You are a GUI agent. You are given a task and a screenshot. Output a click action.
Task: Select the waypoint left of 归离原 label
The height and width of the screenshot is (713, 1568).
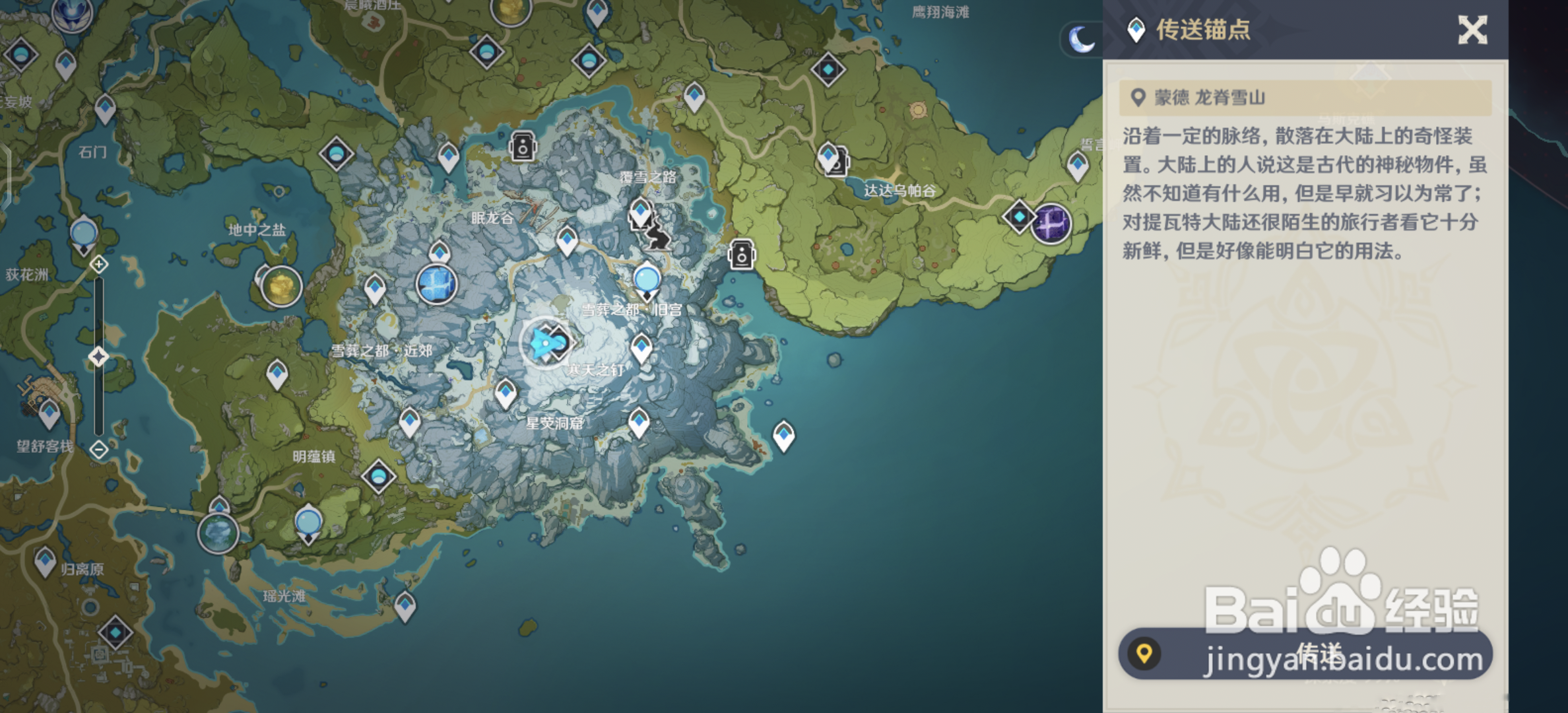[x=45, y=562]
